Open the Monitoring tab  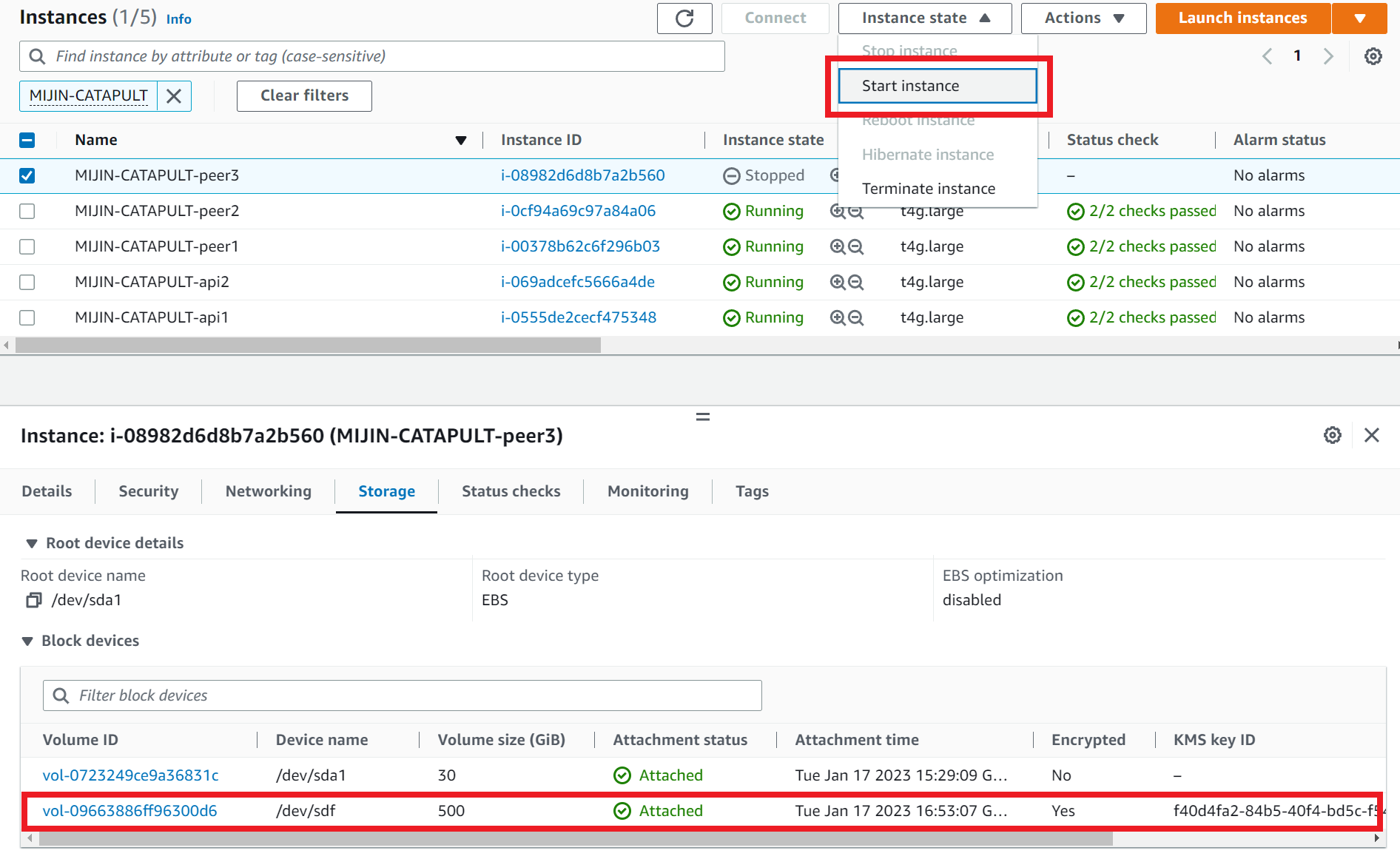coord(648,491)
